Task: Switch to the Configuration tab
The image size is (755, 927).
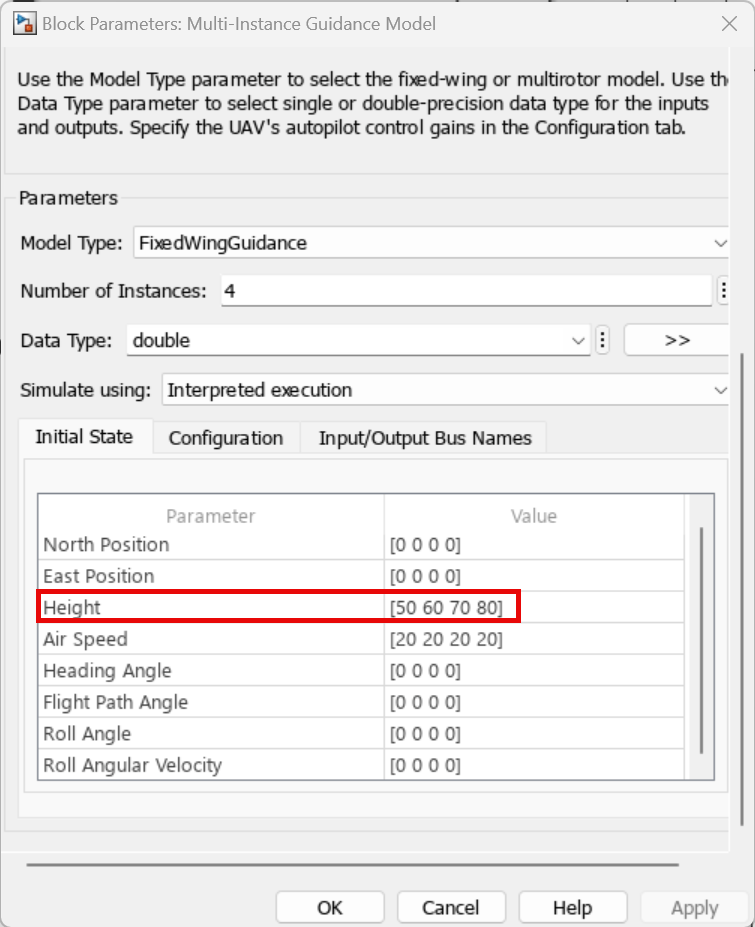Action: click(225, 438)
